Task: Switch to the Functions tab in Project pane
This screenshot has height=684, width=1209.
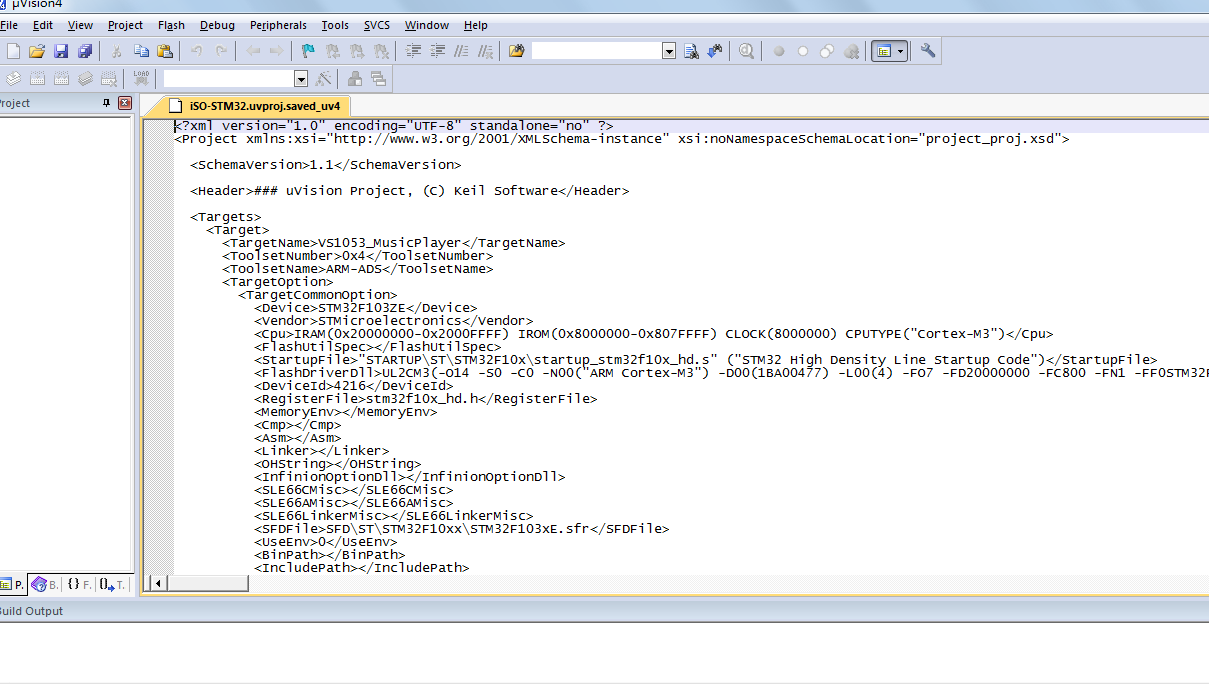Action: 80,584
